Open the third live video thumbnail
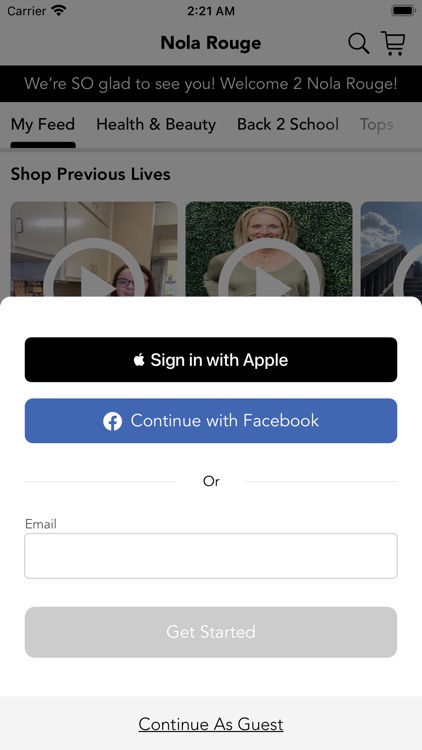The image size is (422, 750). [391, 249]
